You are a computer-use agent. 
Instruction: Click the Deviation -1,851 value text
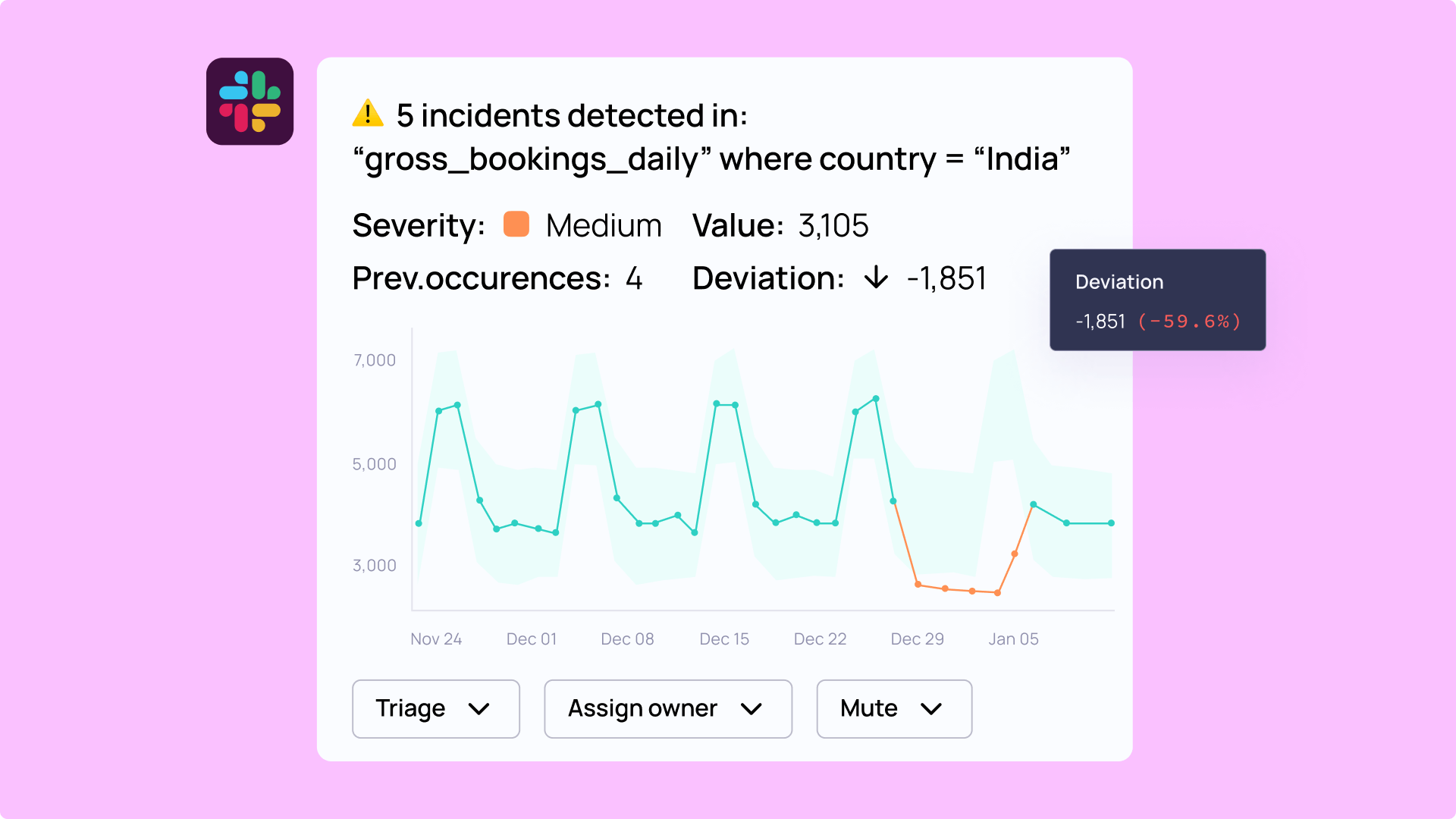(946, 278)
